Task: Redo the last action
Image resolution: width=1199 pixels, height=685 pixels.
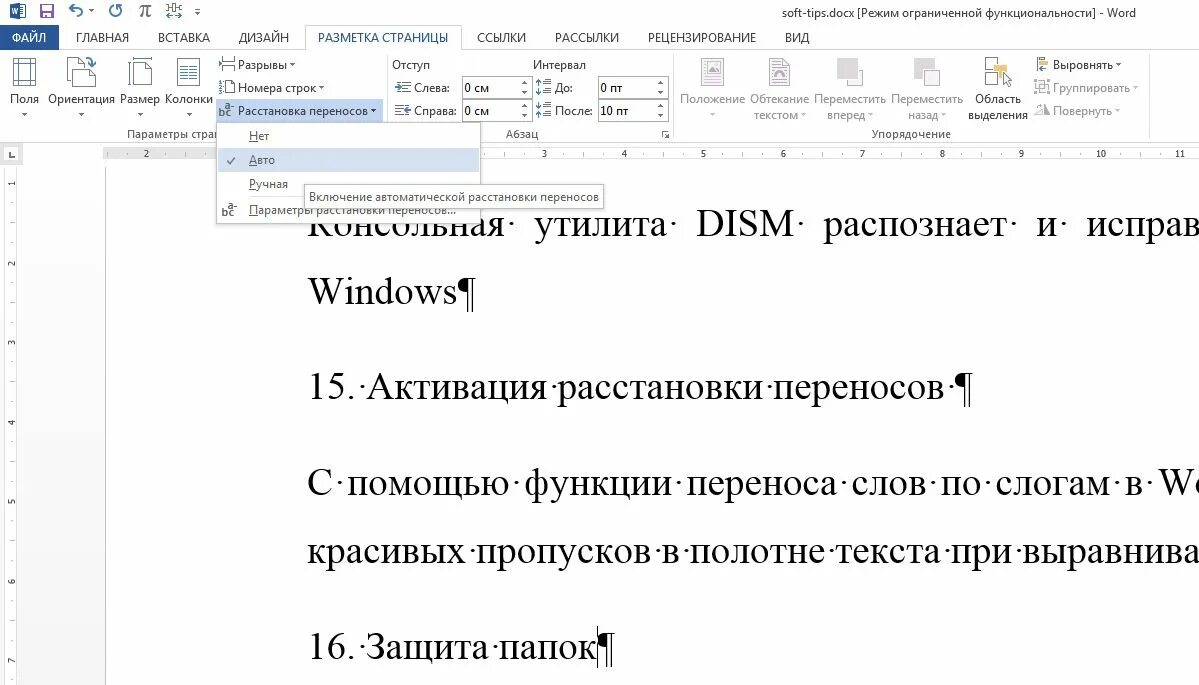Action: click(115, 11)
